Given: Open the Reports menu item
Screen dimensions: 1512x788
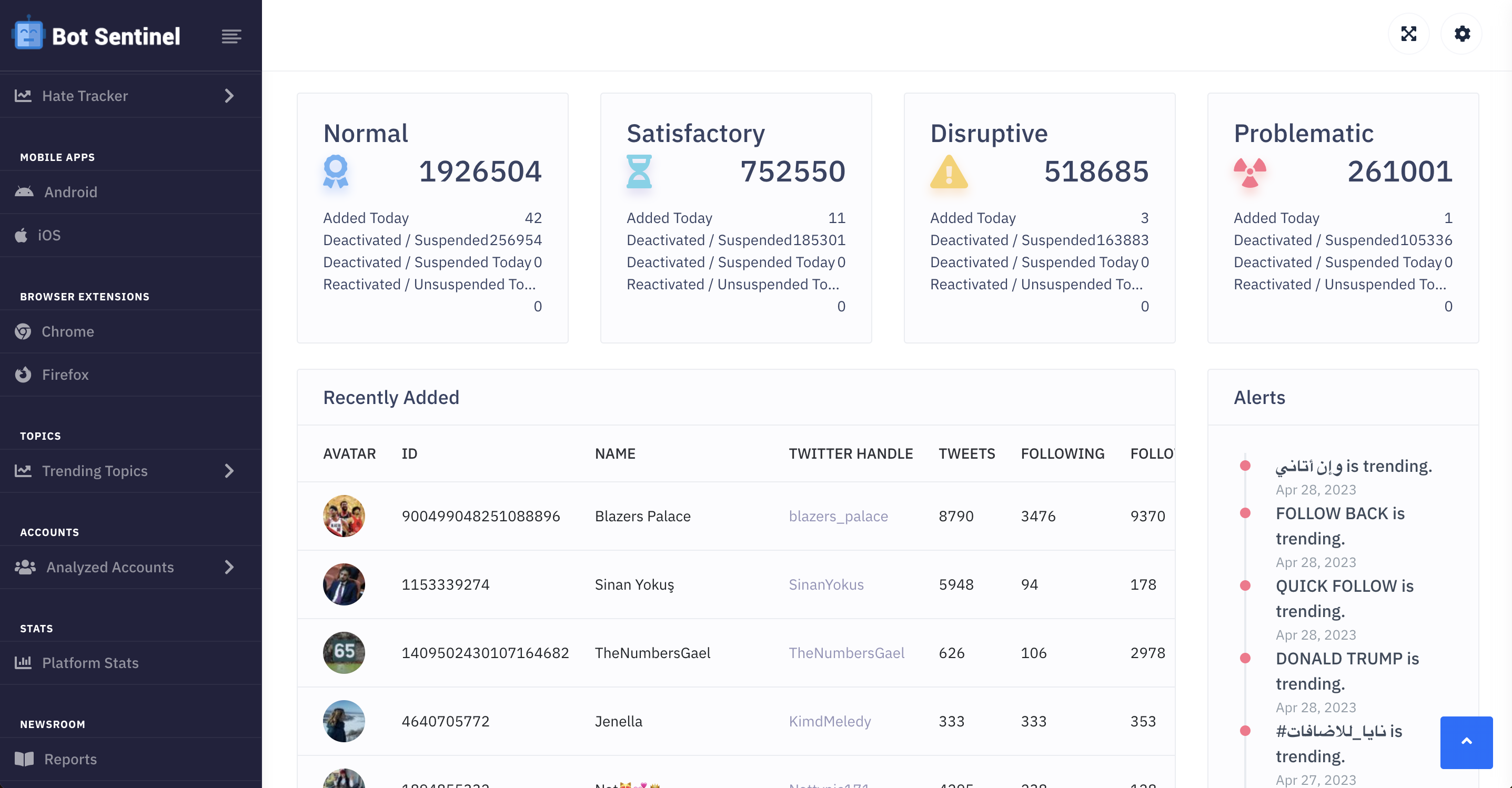Looking at the screenshot, I should (x=131, y=759).
